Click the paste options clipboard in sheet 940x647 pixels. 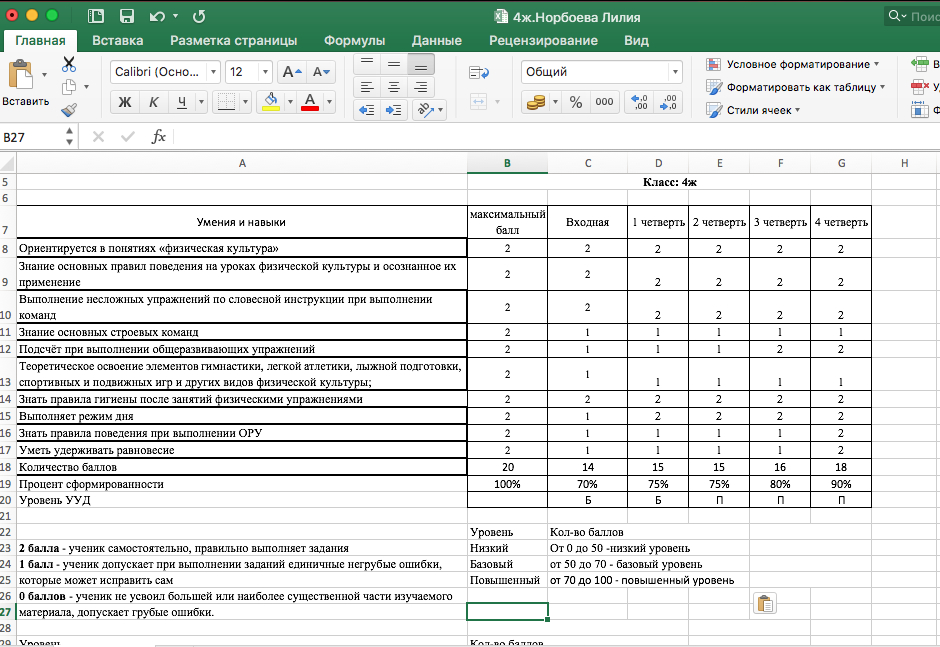tap(764, 603)
